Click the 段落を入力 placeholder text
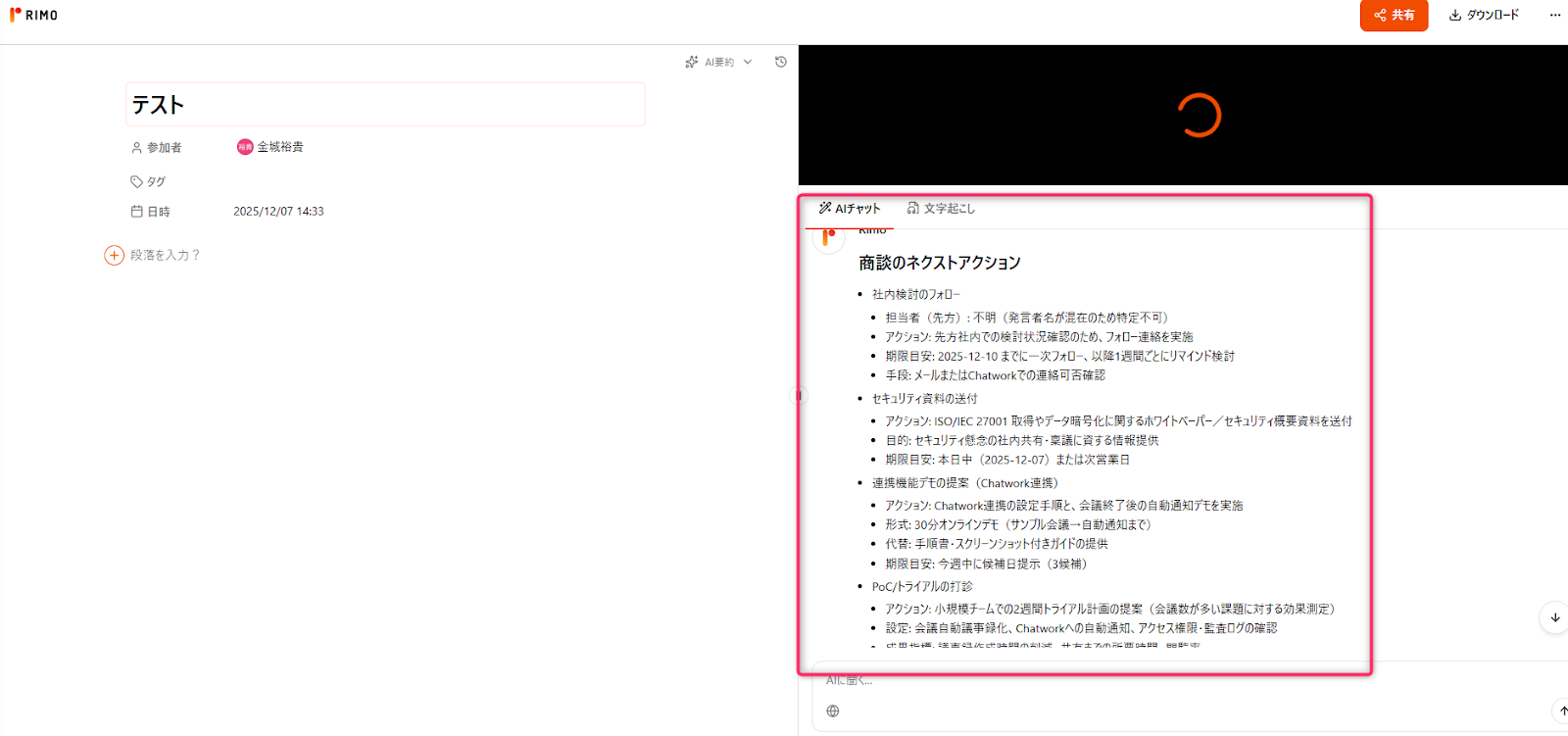Image resolution: width=1568 pixels, height=736 pixels. pos(166,256)
